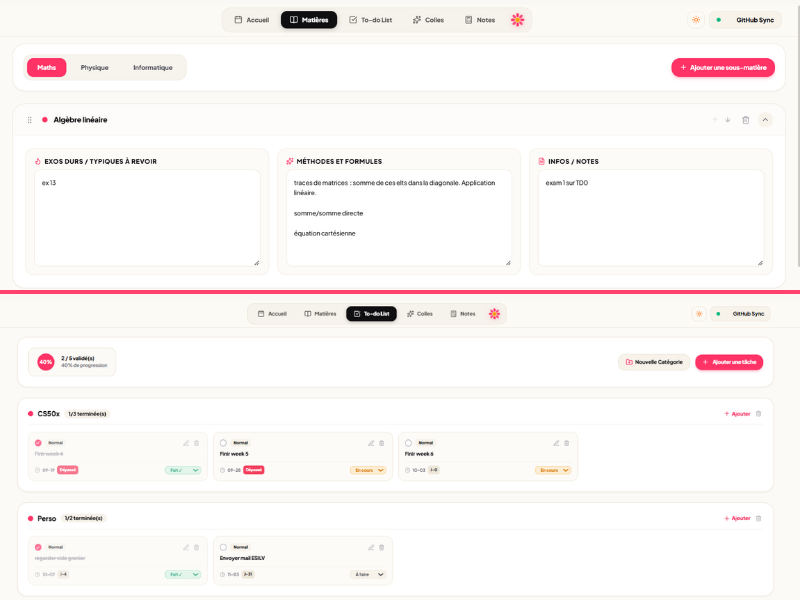The width and height of the screenshot is (800, 600).
Task: Open the 'En cours' status dropdown for 'Finir week 6'
Action: [553, 470]
